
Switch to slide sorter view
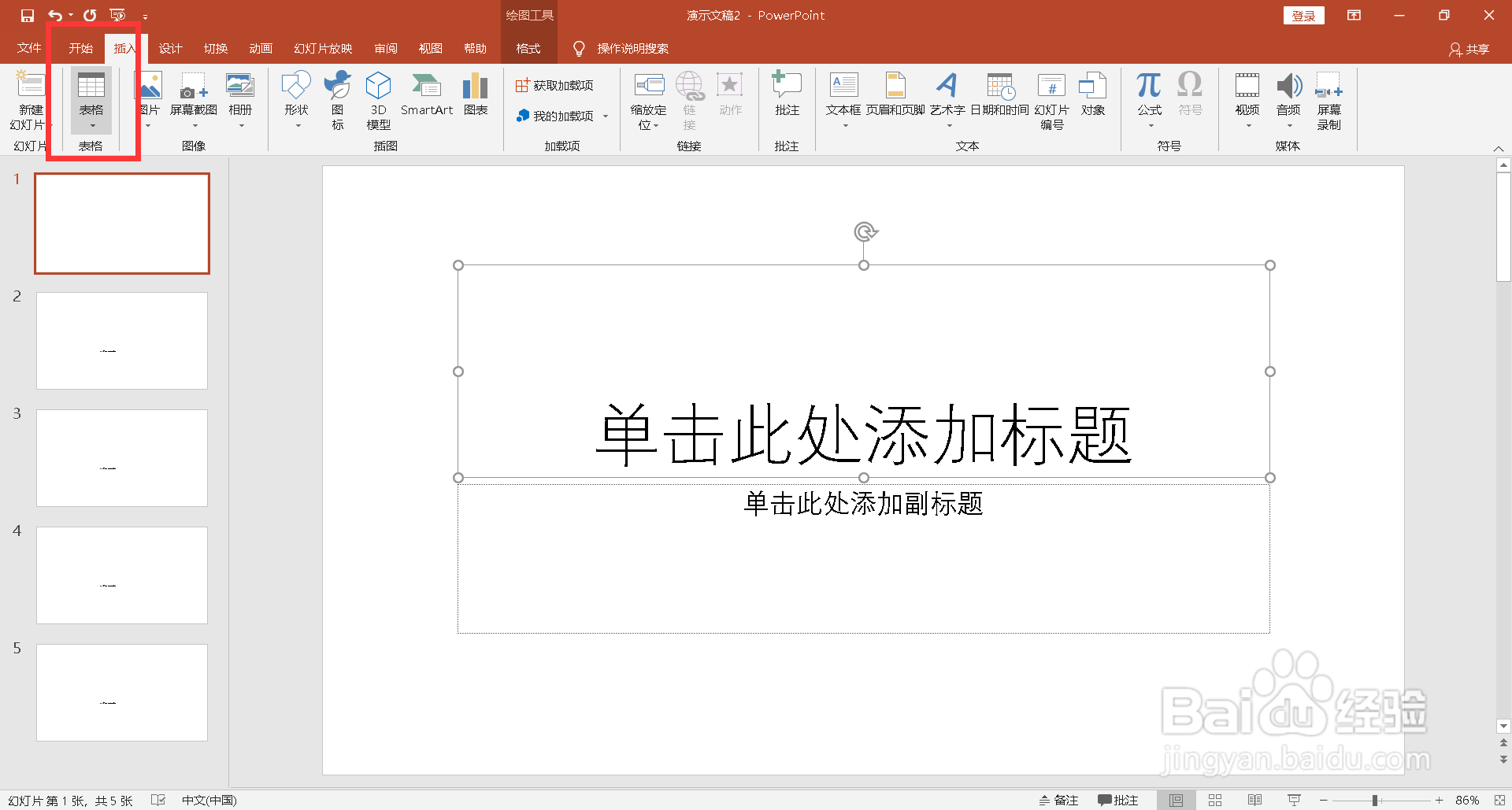coord(1214,800)
